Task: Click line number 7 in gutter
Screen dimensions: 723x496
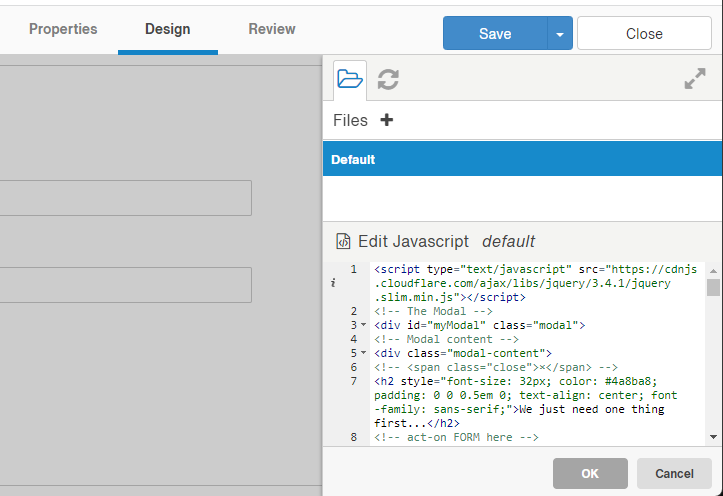Action: (354, 381)
